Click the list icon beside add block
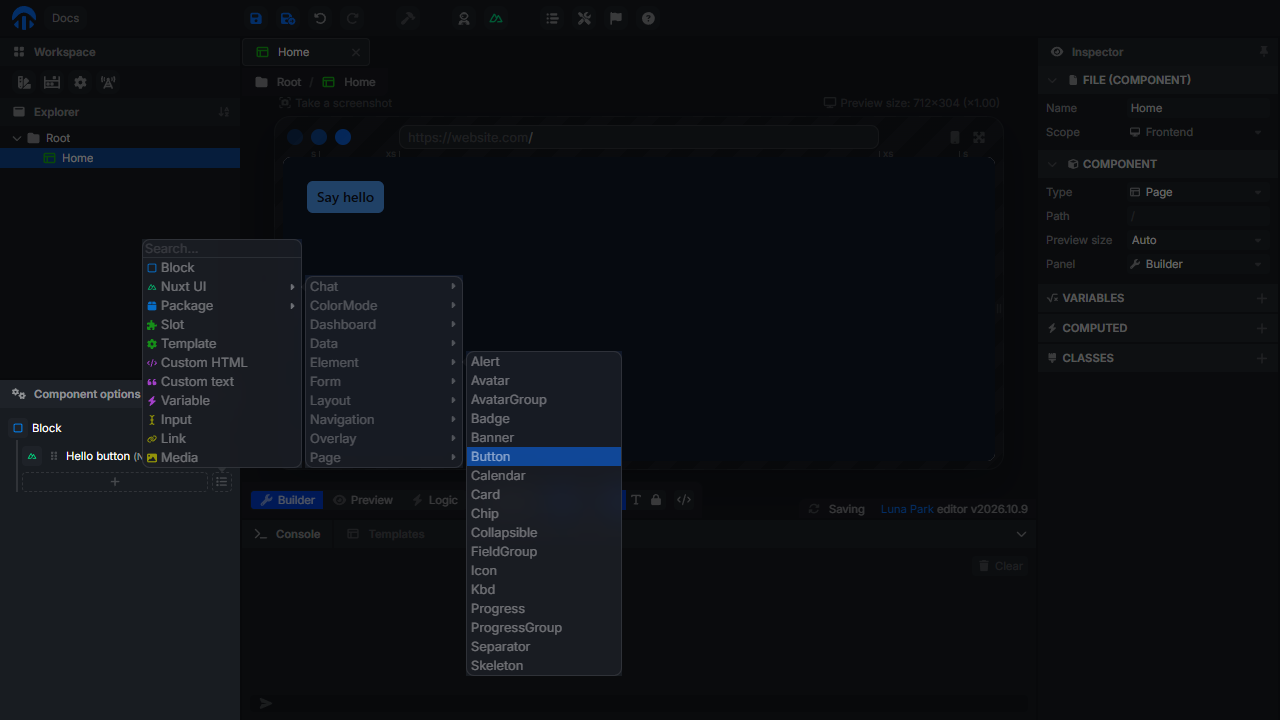Image resolution: width=1280 pixels, height=720 pixels. click(222, 482)
